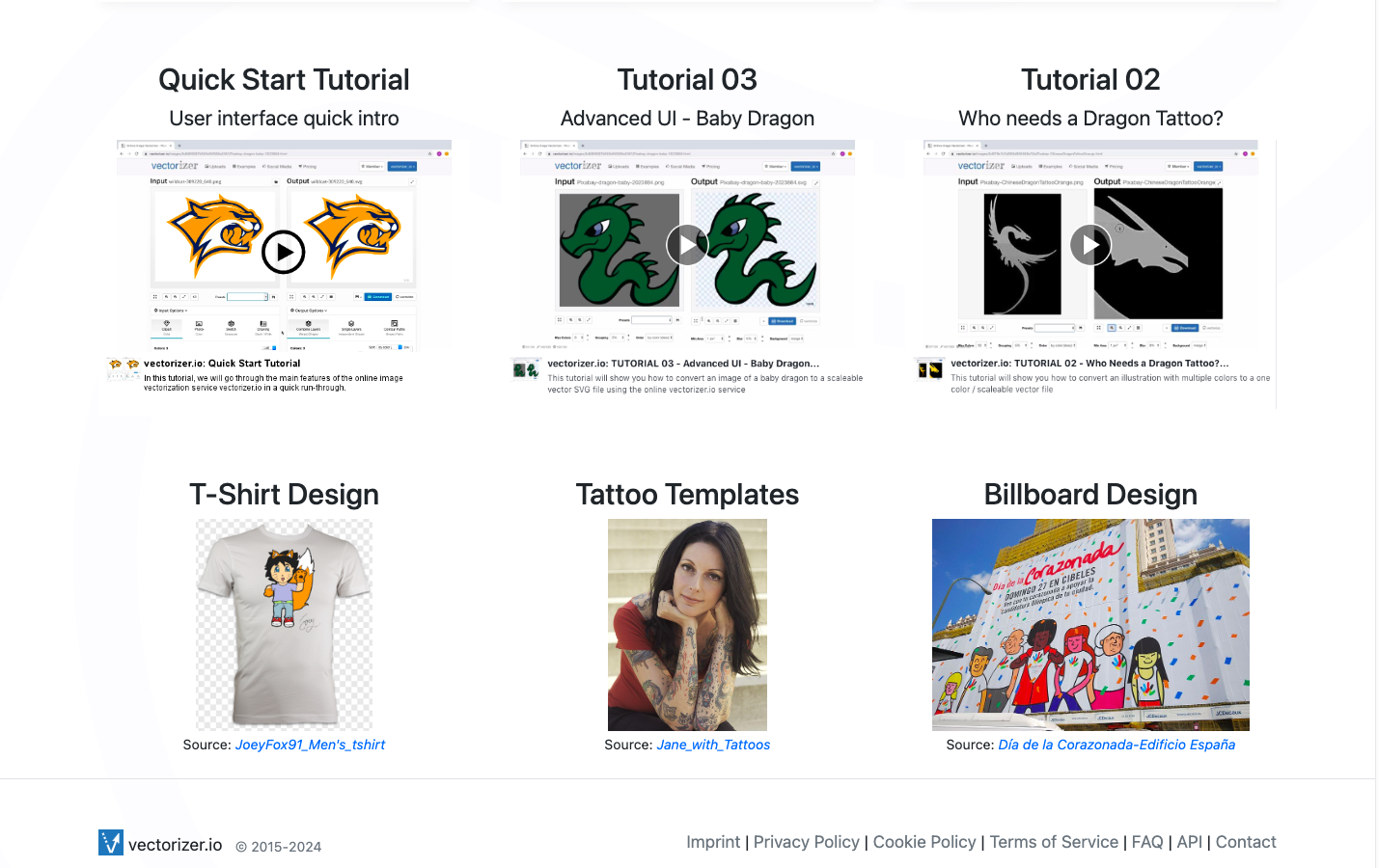Screen dimensions: 1378x868
Task: Click the 'Advanced UI - Baby Dragon' subtitle
Action: (687, 118)
